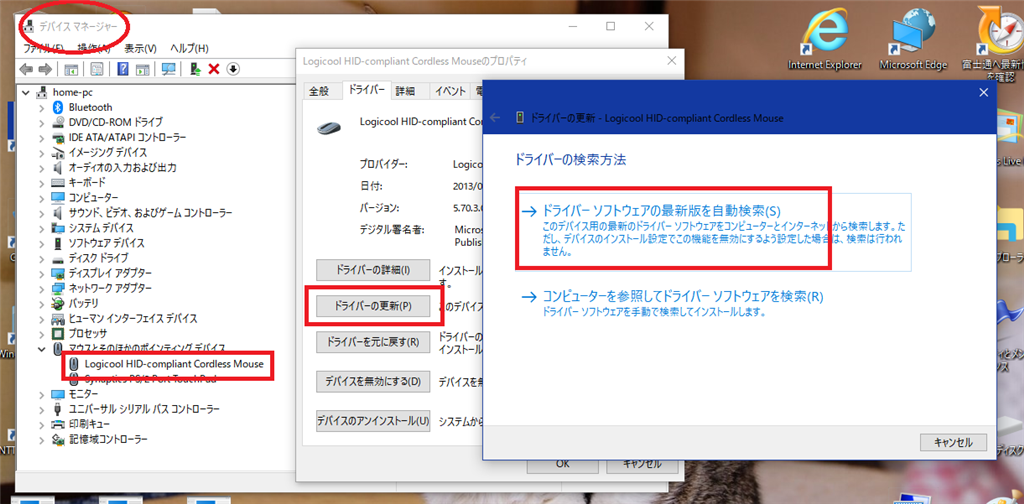Image resolution: width=1024 pixels, height=504 pixels.
Task: Switch to the イベント tab
Action: (451, 91)
